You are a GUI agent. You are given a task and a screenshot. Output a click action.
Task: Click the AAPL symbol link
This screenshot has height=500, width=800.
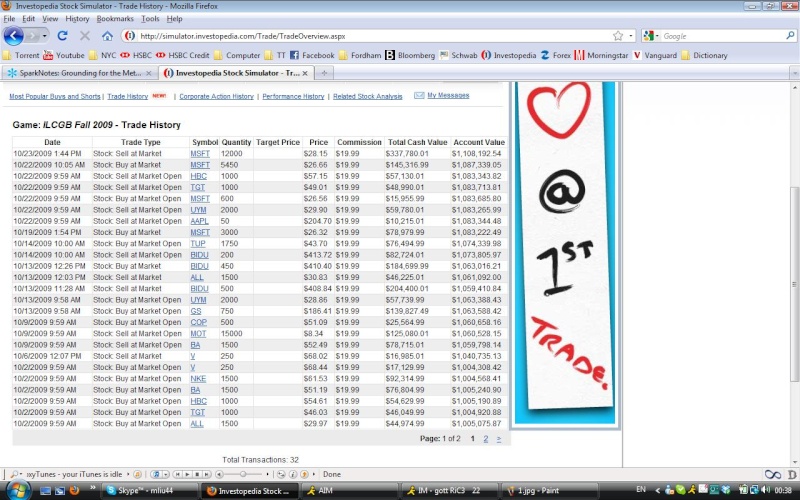point(199,221)
